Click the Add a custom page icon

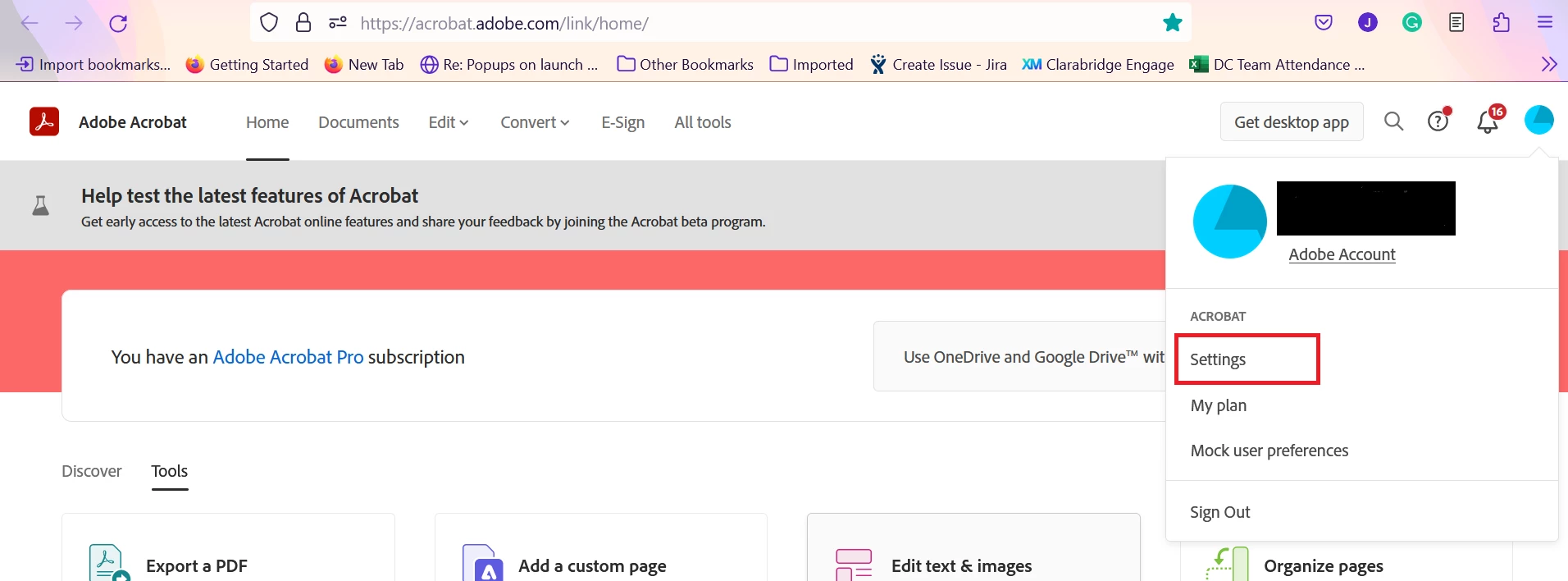point(483,564)
